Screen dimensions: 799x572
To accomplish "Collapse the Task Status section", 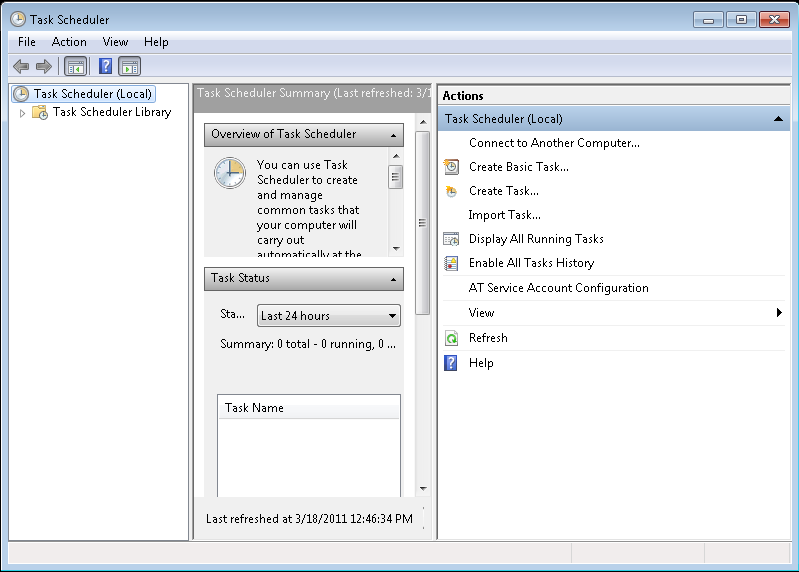I will (x=393, y=280).
